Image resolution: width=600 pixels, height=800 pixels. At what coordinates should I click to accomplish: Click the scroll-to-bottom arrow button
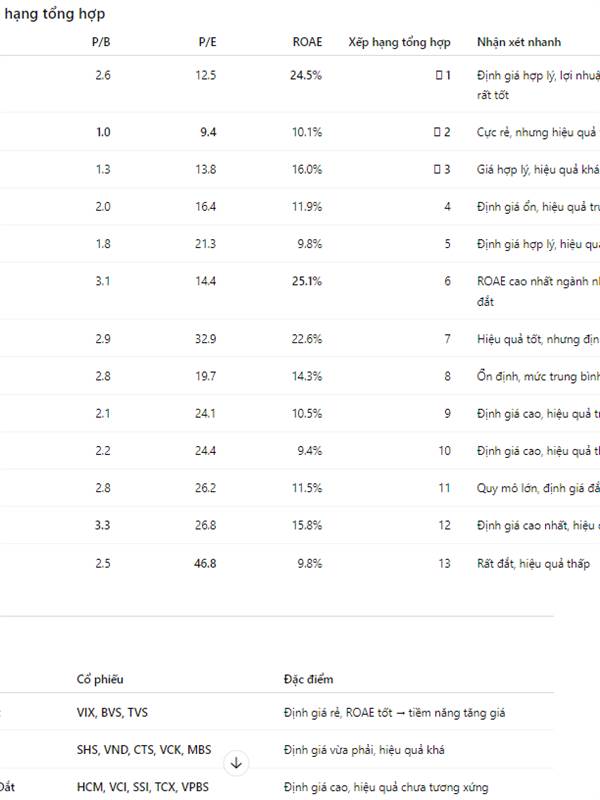tap(236, 763)
